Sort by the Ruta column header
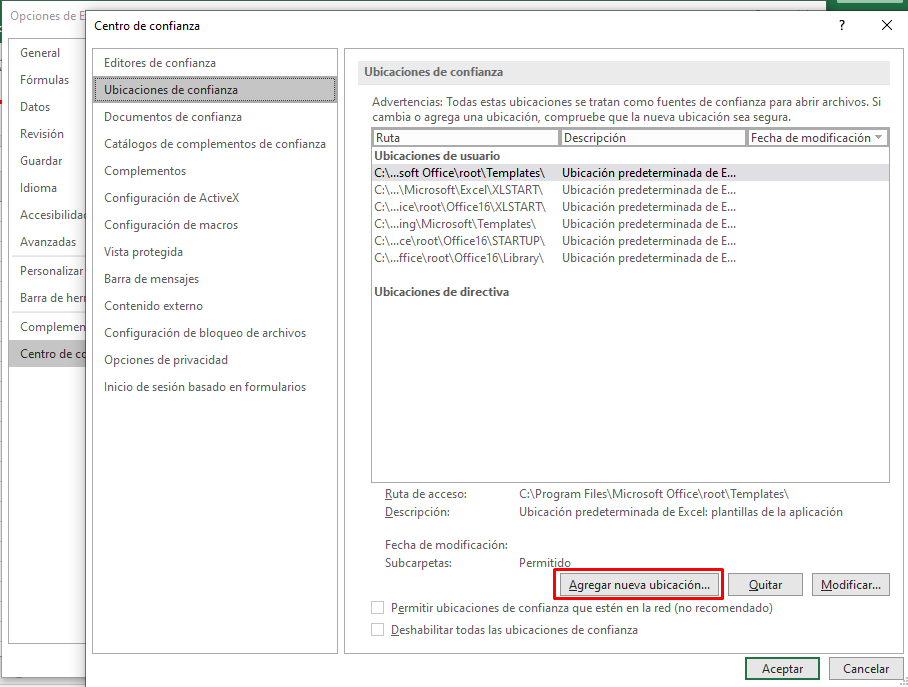The height and width of the screenshot is (687, 908). 465,138
